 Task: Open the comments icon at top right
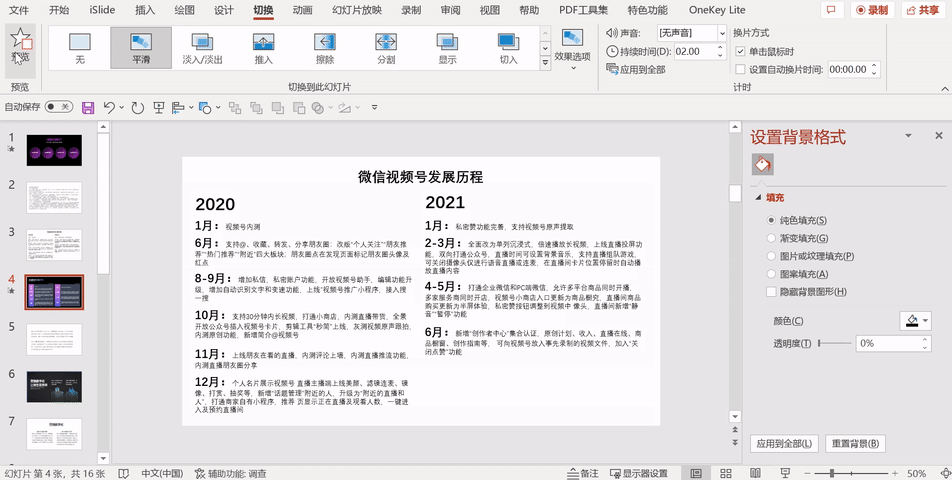[x=831, y=10]
